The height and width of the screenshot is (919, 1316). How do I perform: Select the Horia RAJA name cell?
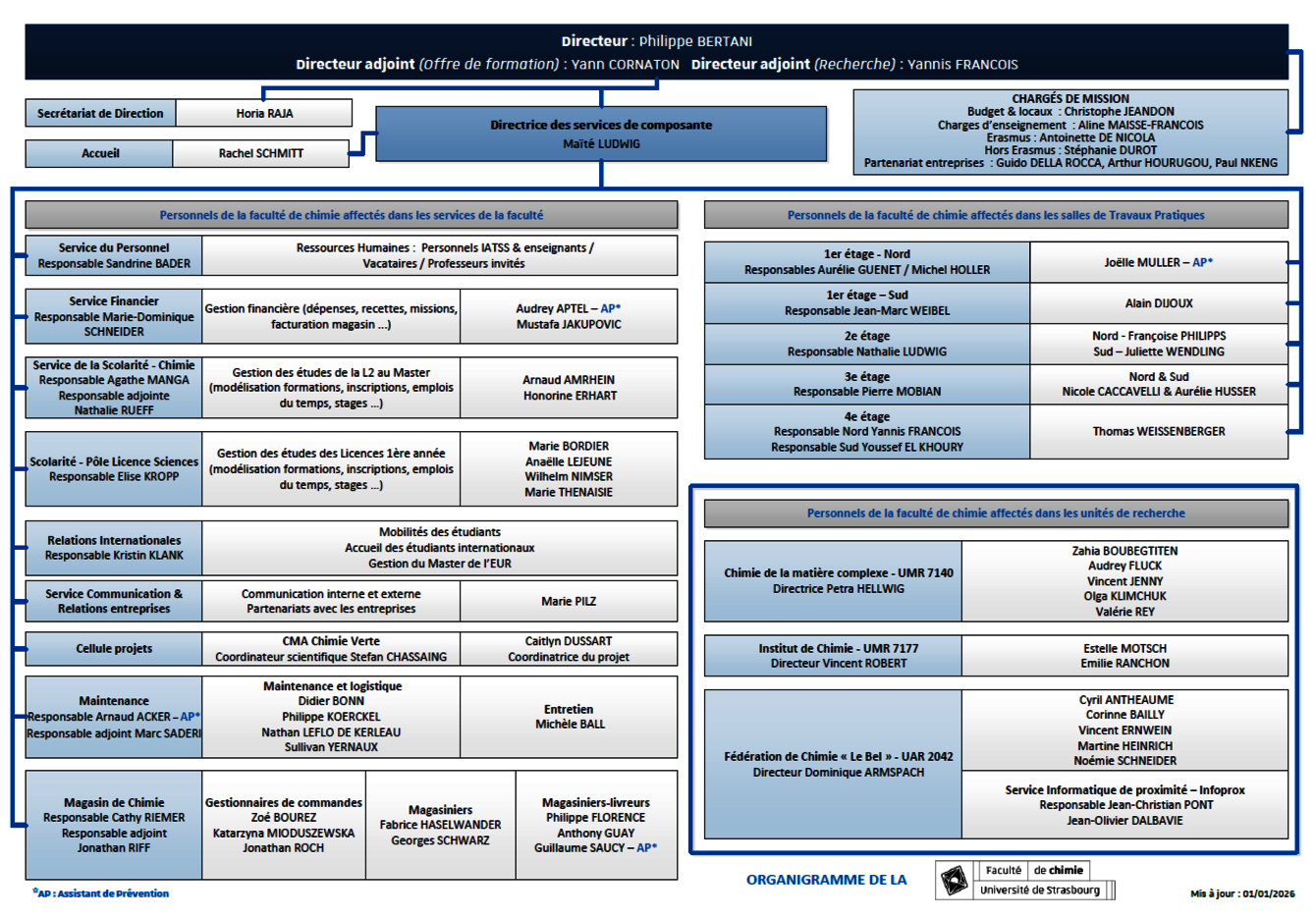pyautogui.click(x=264, y=114)
